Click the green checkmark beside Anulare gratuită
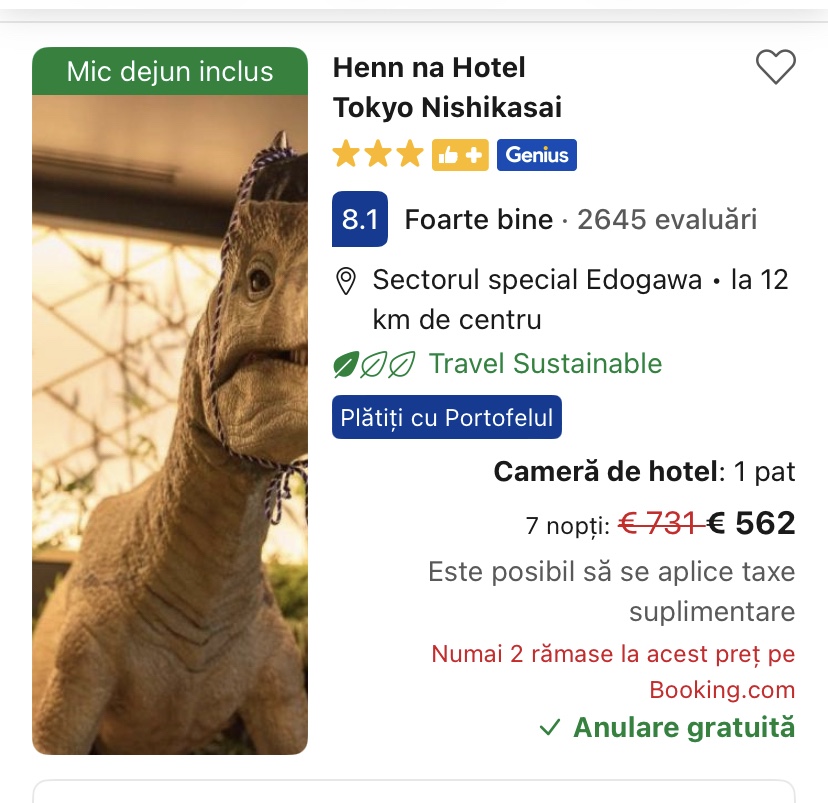This screenshot has height=803, width=828. 549,728
